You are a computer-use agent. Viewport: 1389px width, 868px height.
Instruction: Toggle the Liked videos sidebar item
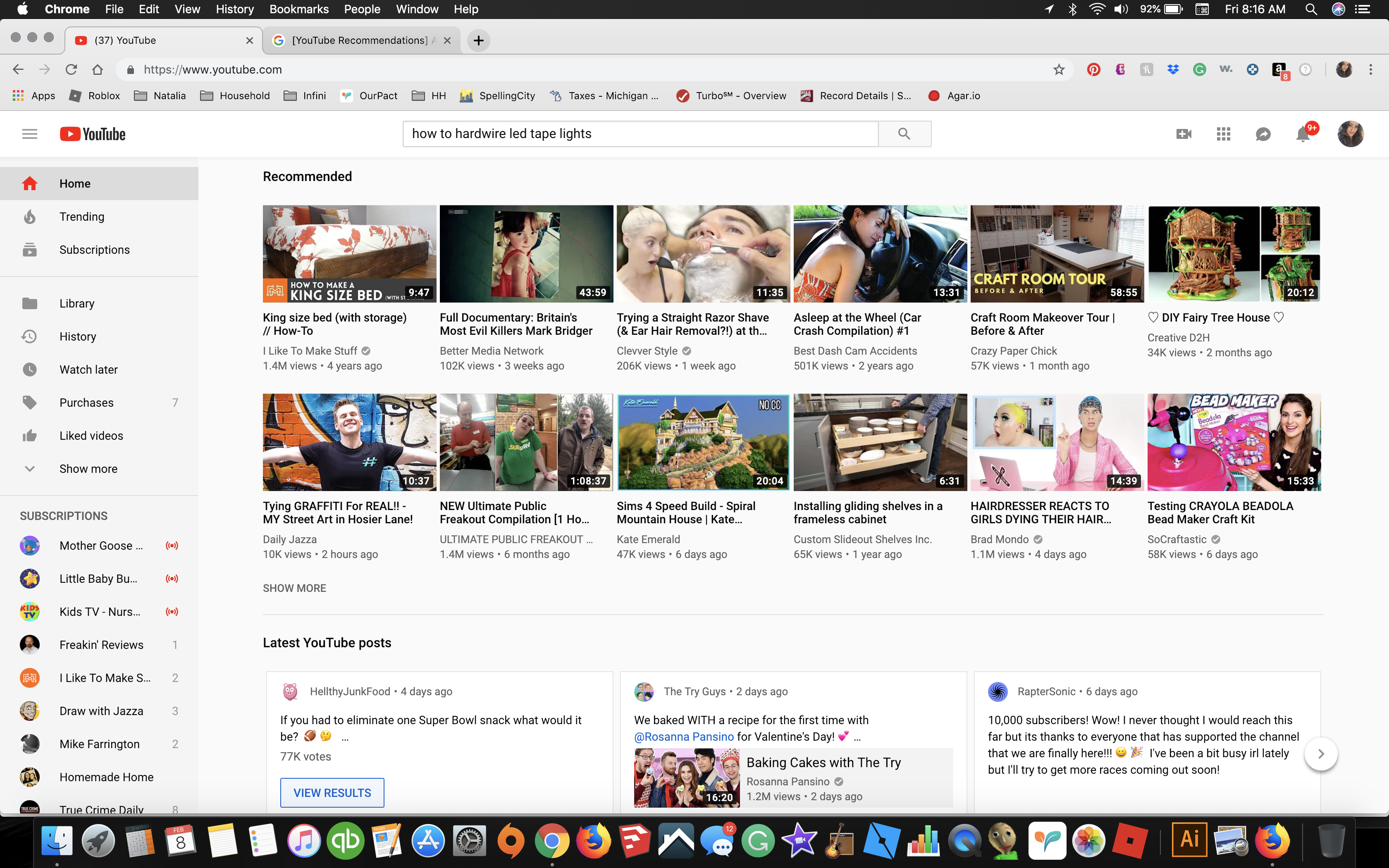(x=91, y=435)
